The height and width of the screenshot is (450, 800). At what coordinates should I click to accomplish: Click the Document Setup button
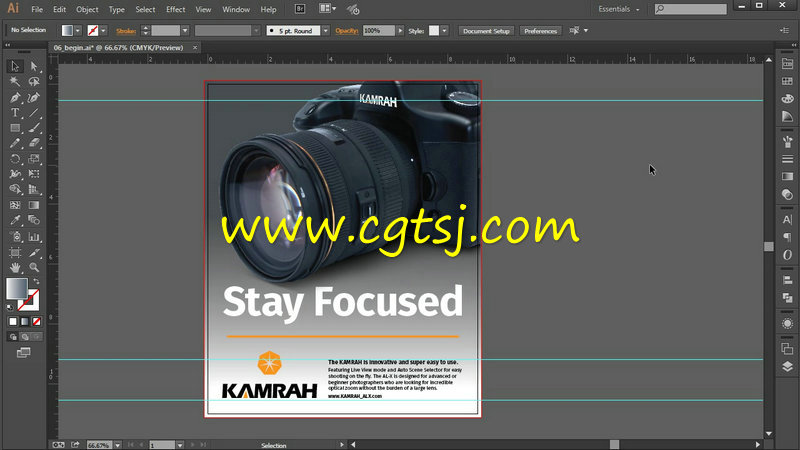pos(486,31)
